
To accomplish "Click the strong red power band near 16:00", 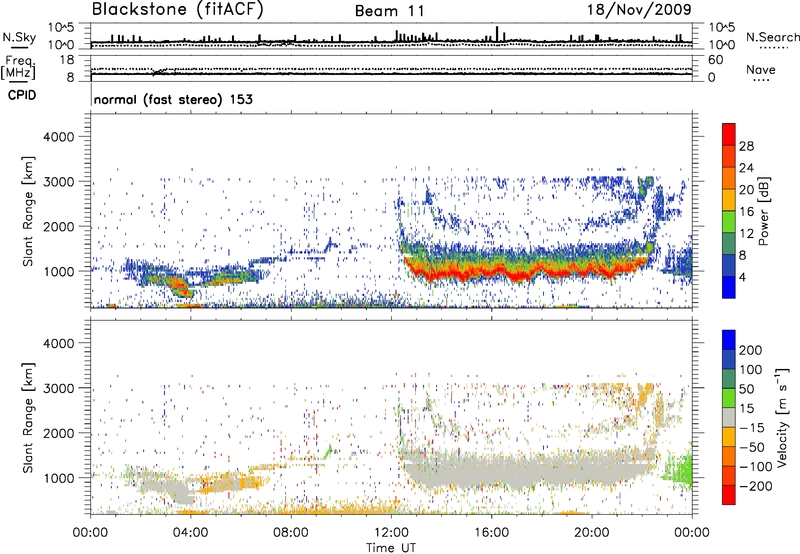I will click(492, 272).
